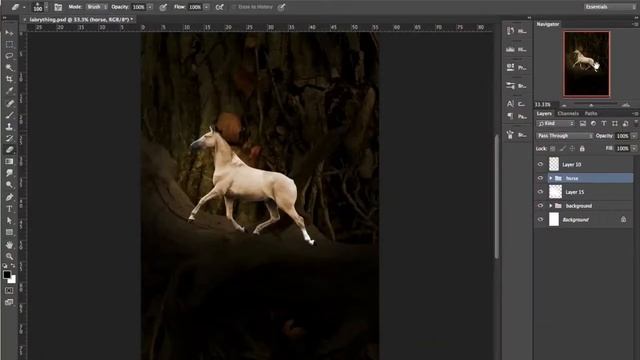Image resolution: width=640 pixels, height=360 pixels.
Task: Lock all layer attributes
Action: click(x=582, y=149)
